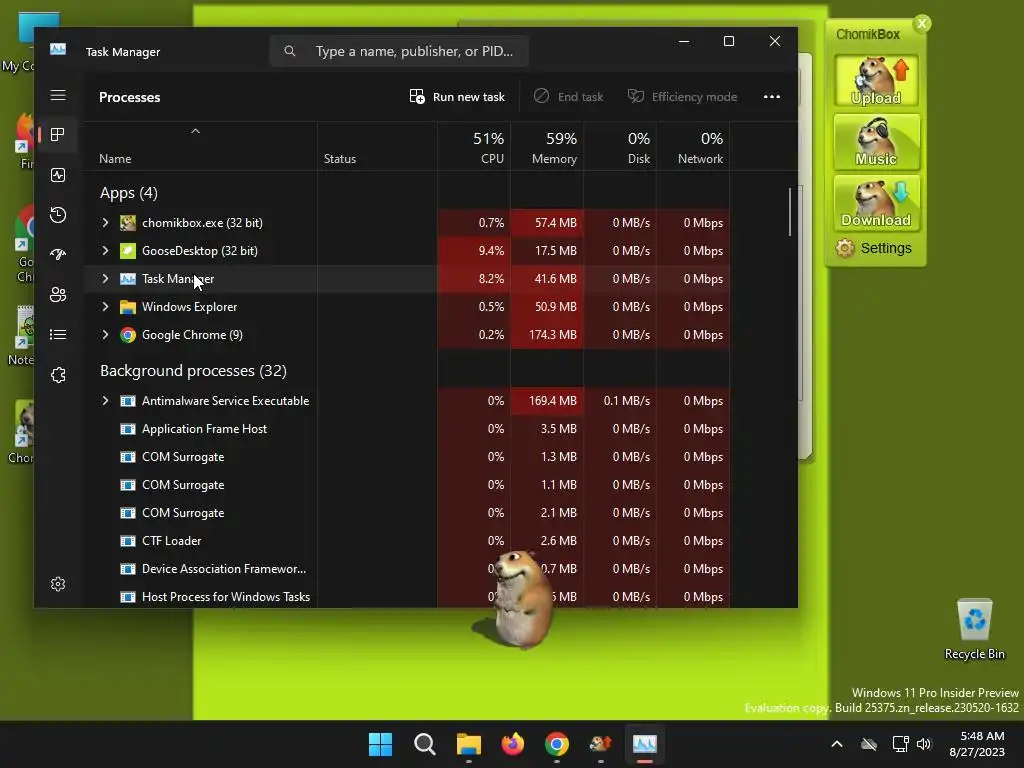Click the Efficiency mode button
Screen dimensions: 1024x768
point(682,97)
